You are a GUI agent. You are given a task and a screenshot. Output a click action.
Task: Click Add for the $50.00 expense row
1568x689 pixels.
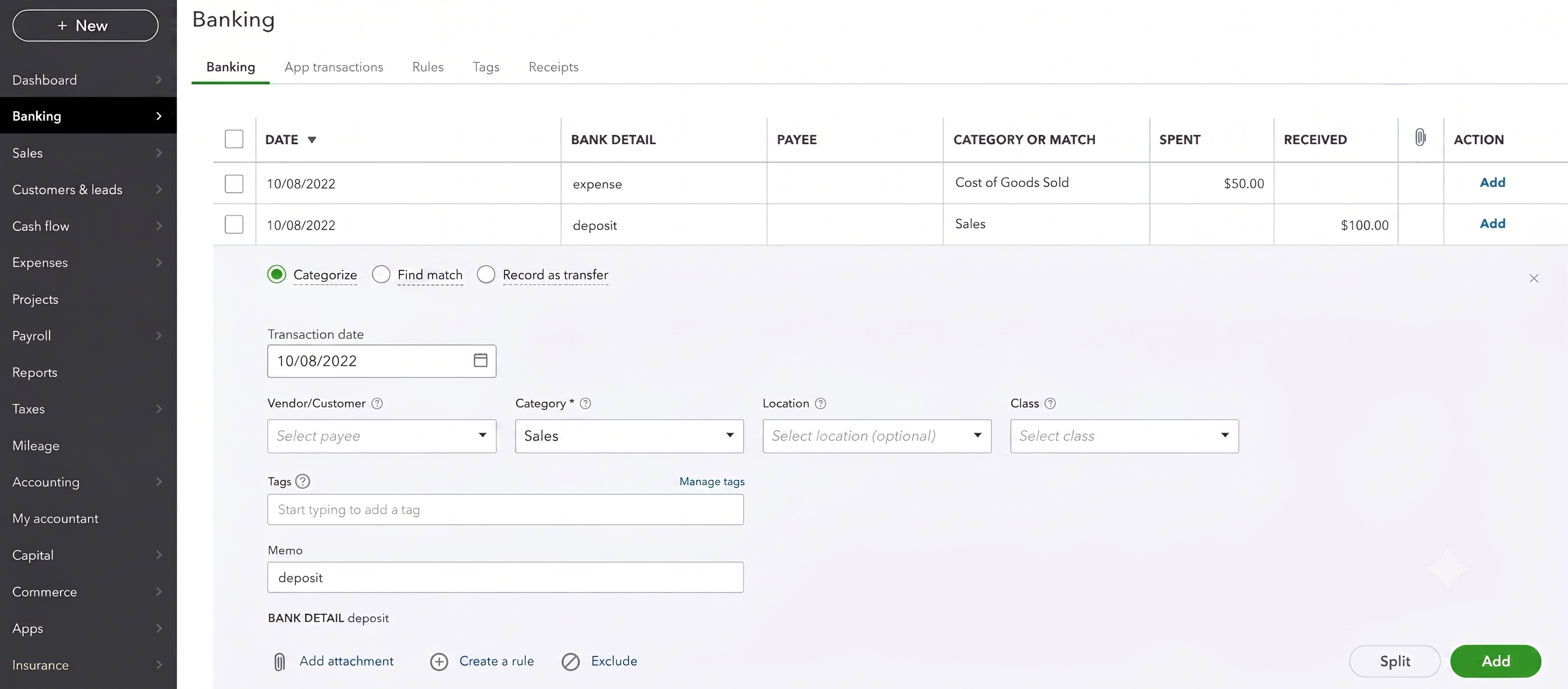tap(1492, 182)
